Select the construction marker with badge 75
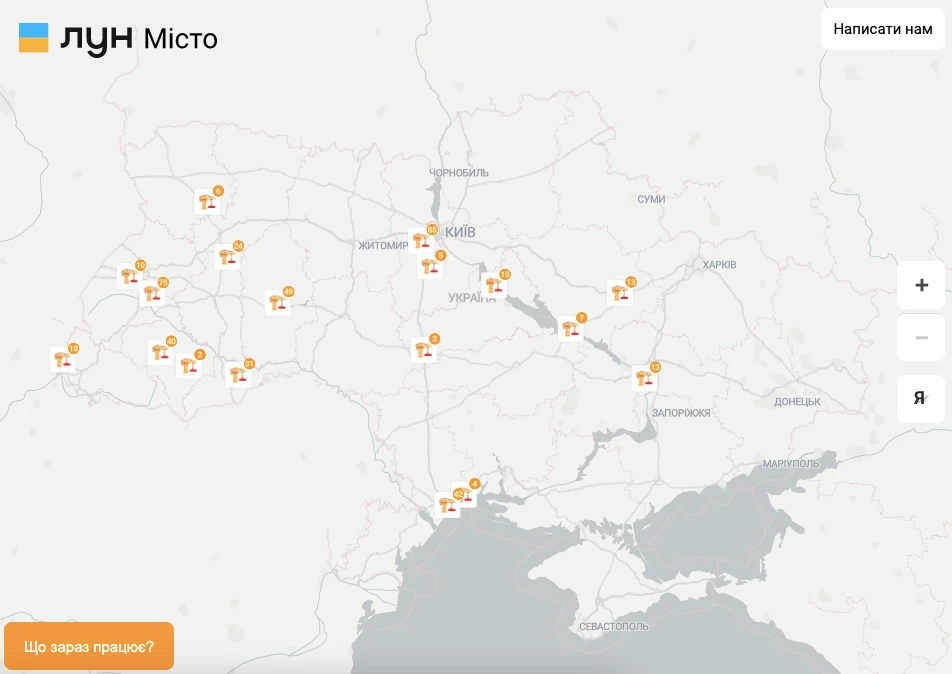Viewport: 952px width, 674px height. coord(152,293)
